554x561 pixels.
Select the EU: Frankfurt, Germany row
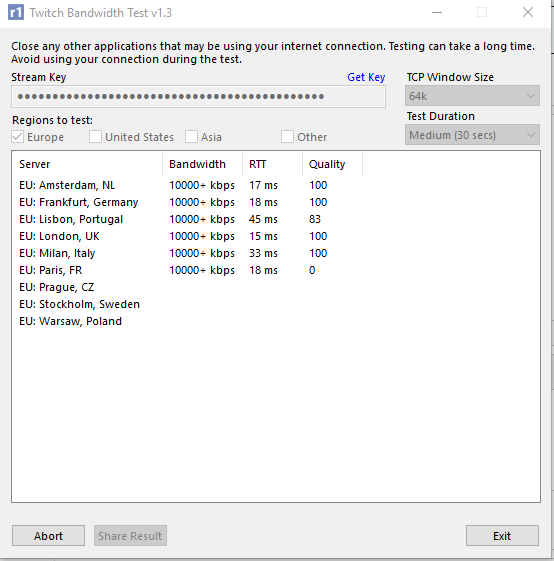(188, 202)
